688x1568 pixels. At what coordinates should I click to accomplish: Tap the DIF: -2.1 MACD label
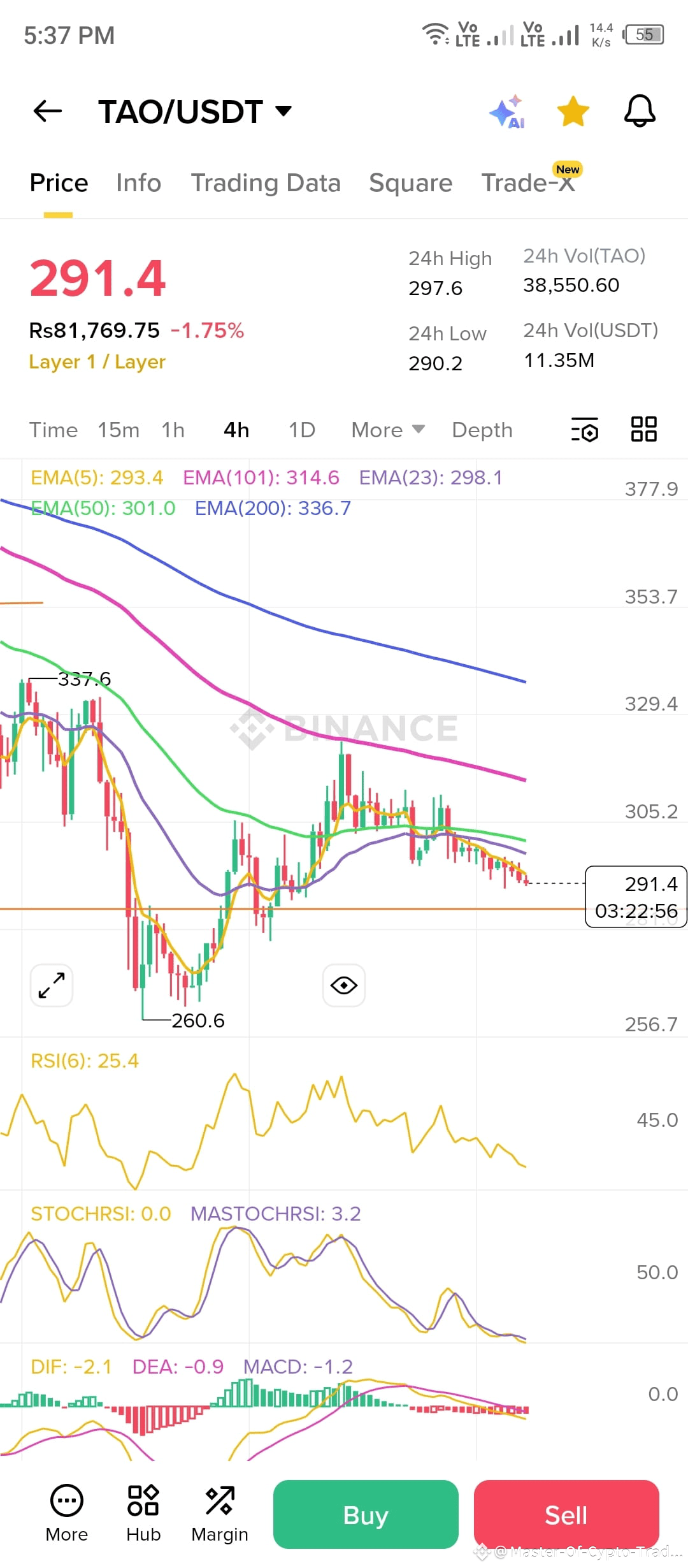click(x=71, y=1367)
